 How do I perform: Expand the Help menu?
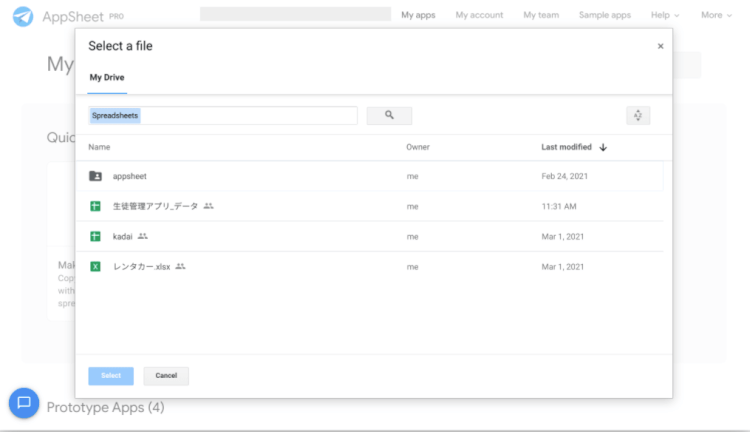[x=665, y=15]
